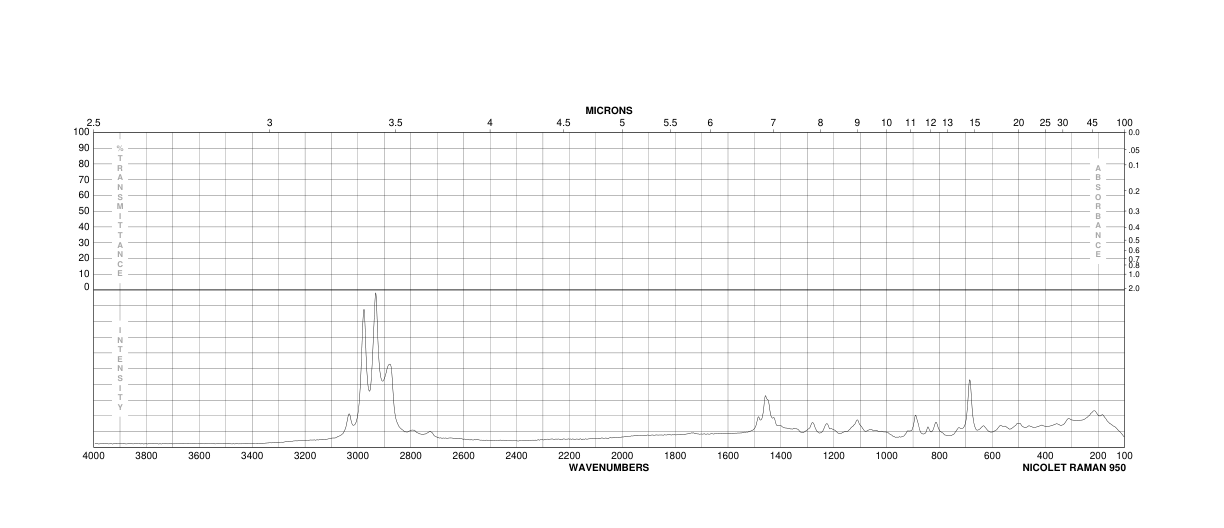The image size is (1224, 528).
Task: Select the 50 percent transmittance tick label
Action: [x=84, y=211]
